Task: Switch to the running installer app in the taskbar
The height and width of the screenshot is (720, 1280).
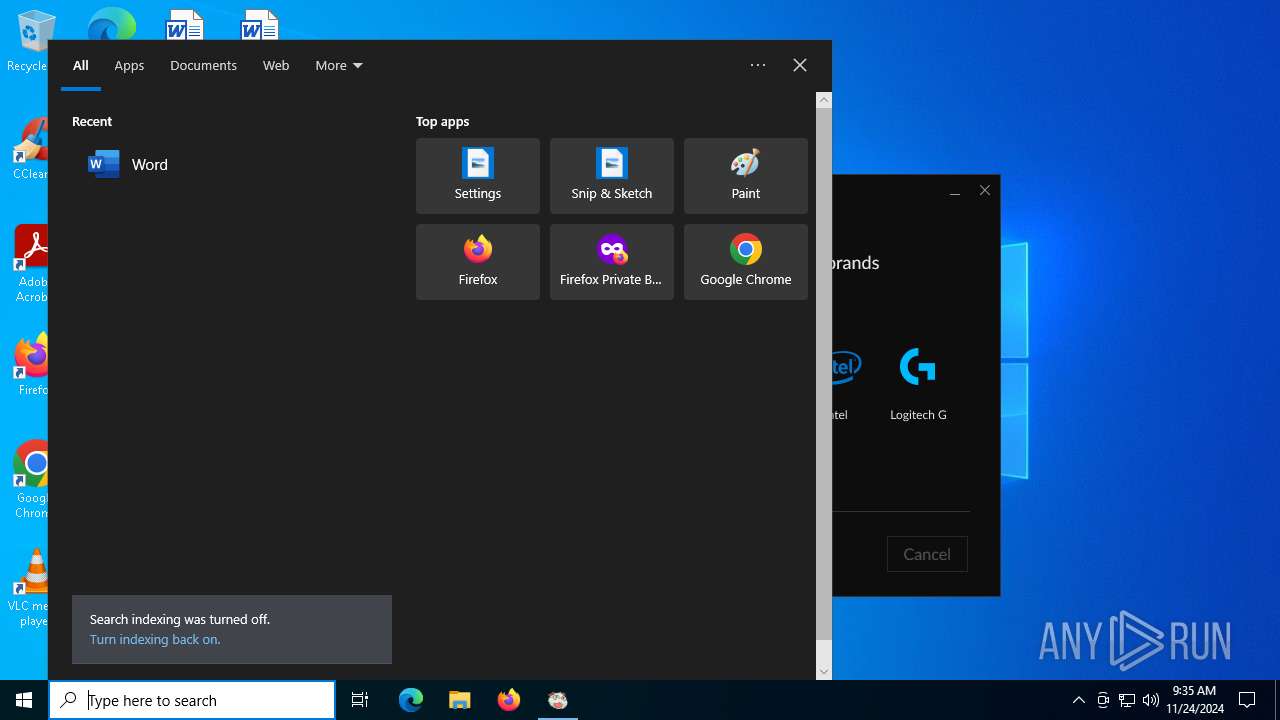Action: pyautogui.click(x=558, y=700)
